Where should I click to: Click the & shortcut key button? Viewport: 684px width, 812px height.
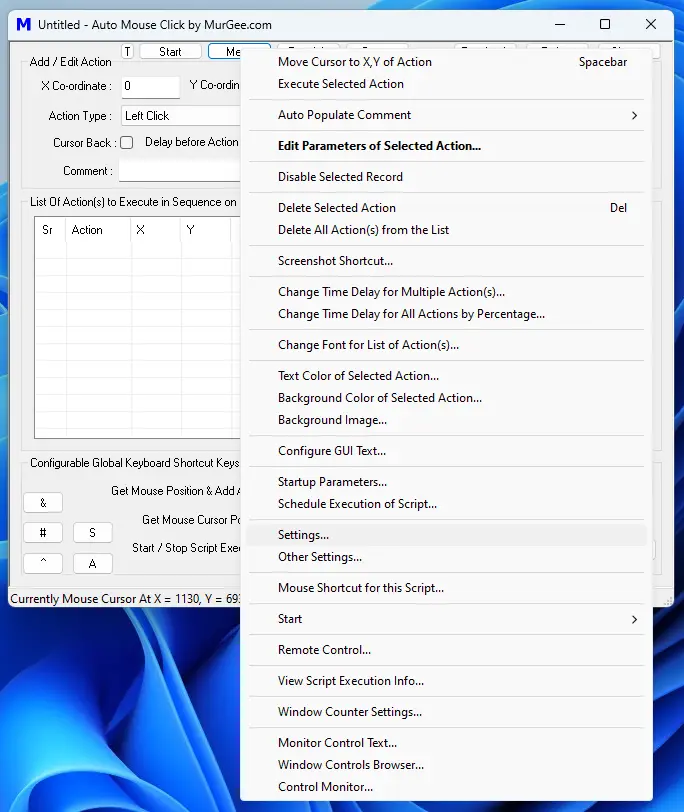(43, 502)
